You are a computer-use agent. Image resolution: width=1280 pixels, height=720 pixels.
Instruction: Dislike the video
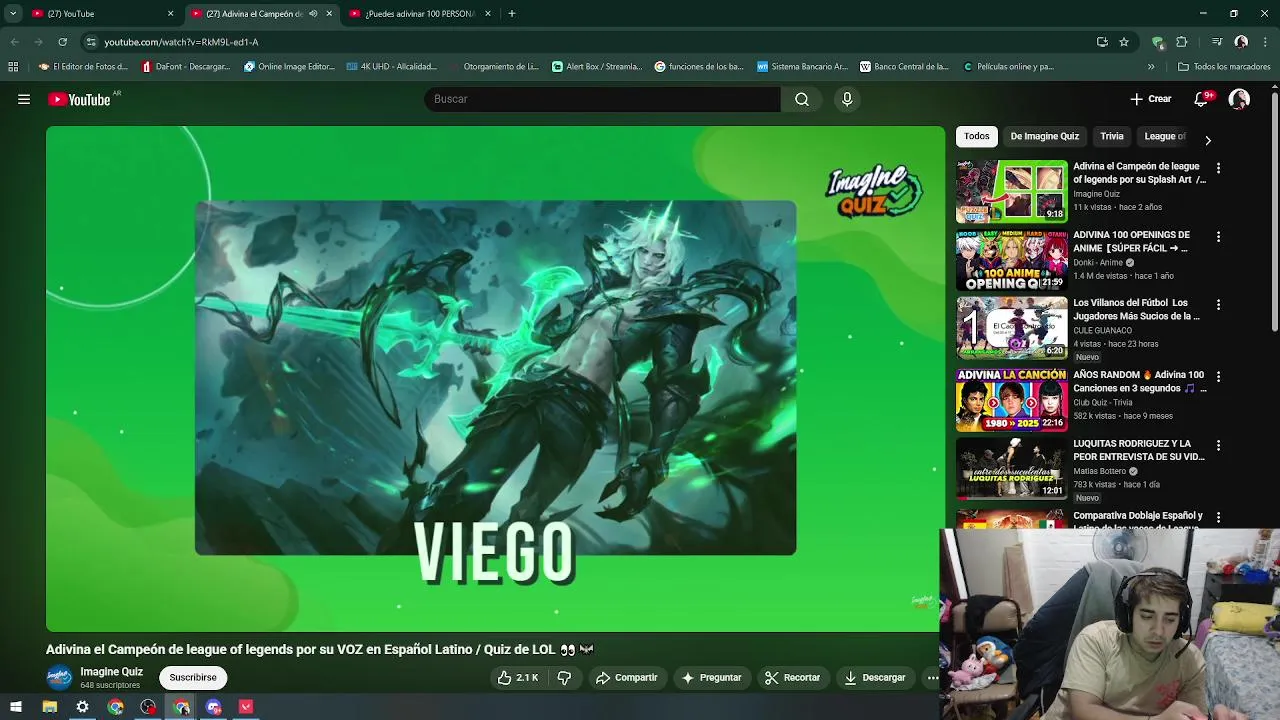564,677
